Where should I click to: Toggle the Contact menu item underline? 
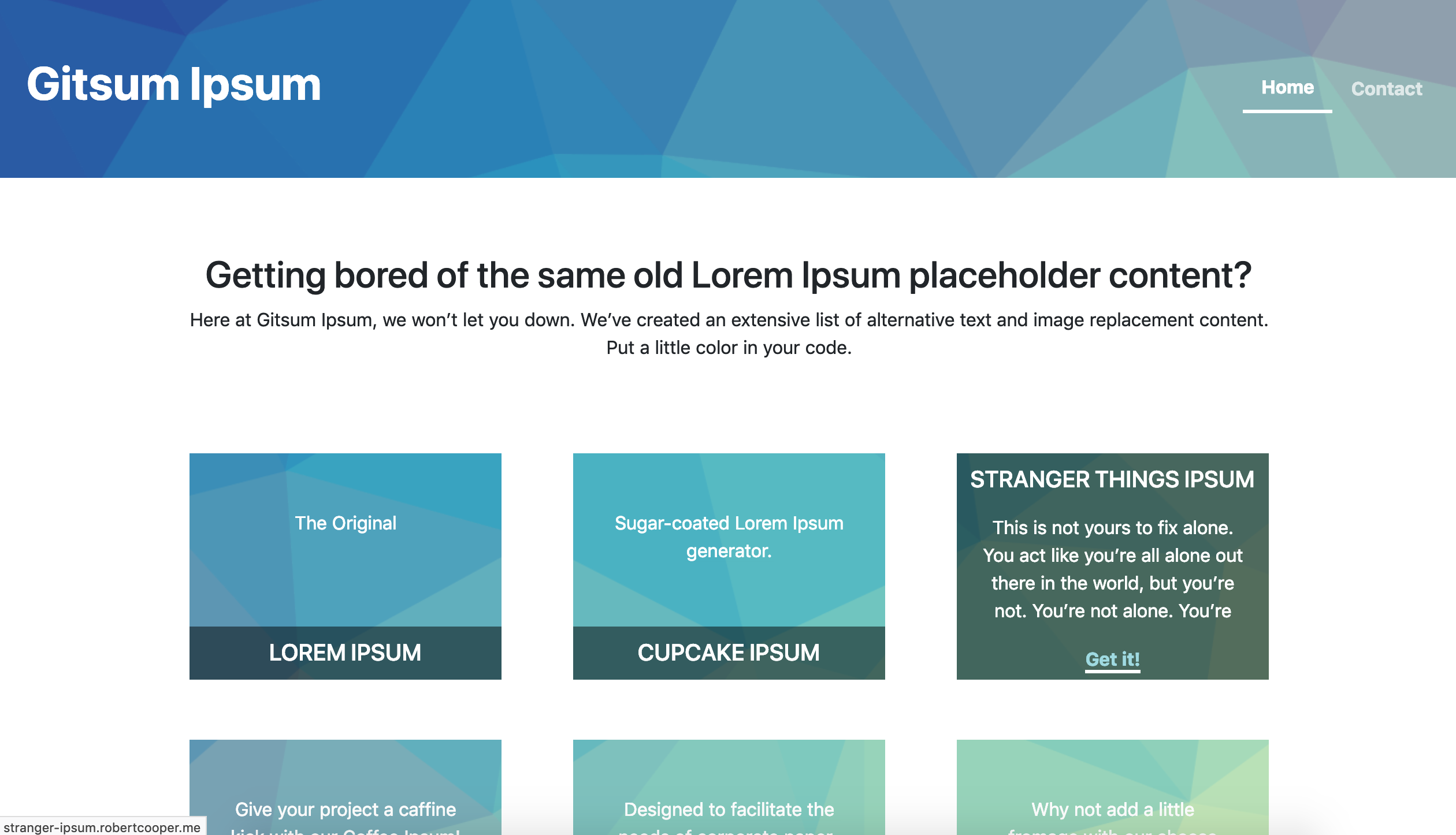1386,89
